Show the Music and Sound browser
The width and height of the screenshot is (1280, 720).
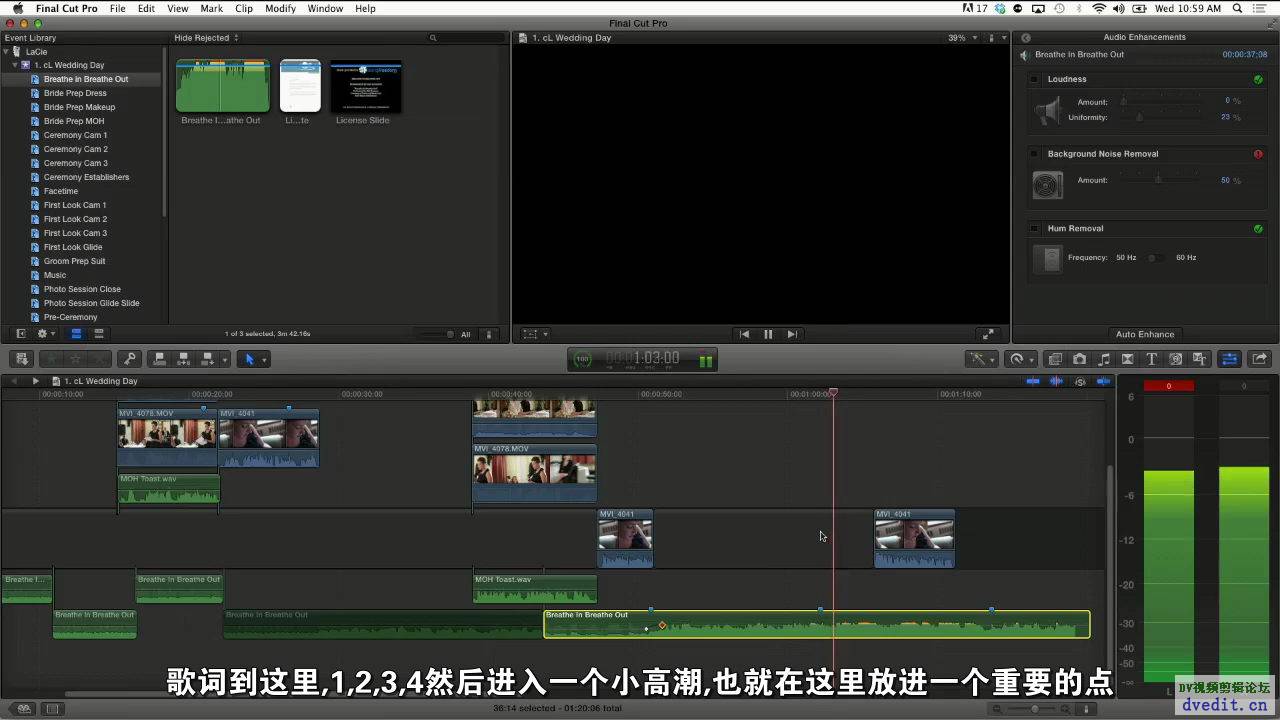click(x=1103, y=359)
